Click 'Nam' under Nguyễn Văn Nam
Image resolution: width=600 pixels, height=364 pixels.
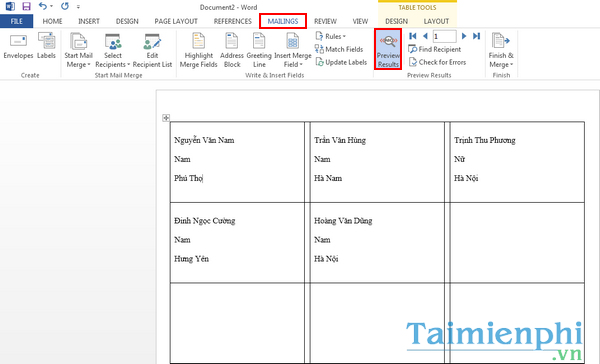click(x=182, y=159)
